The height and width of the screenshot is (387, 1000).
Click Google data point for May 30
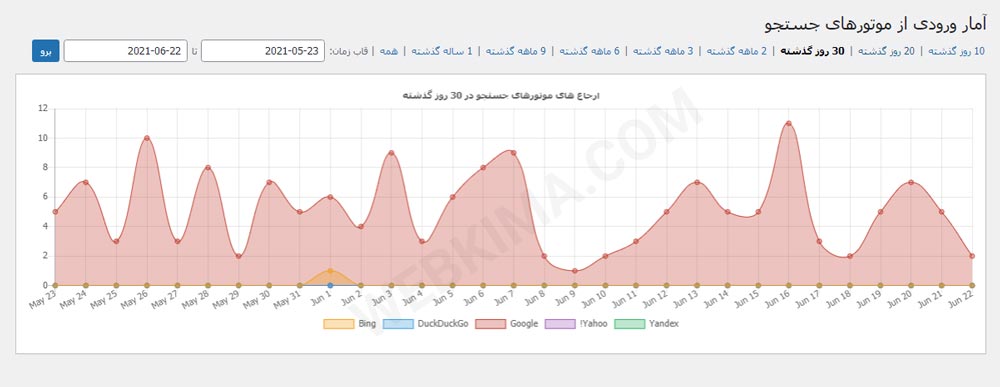(x=269, y=182)
